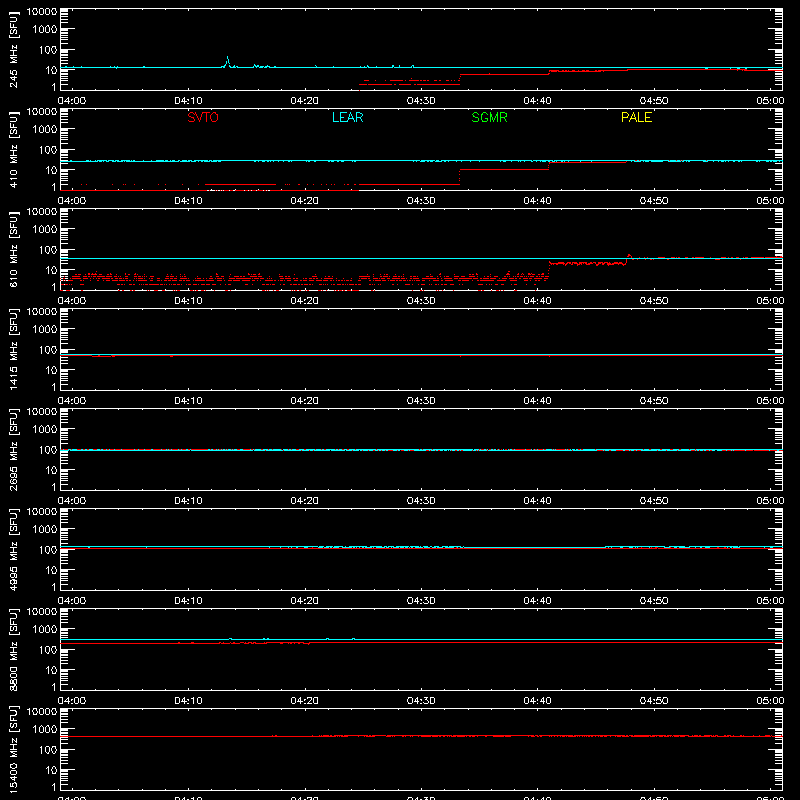Click 04:10 tick label below 4995 MHz plot
The height and width of the screenshot is (800, 800).
point(188,601)
